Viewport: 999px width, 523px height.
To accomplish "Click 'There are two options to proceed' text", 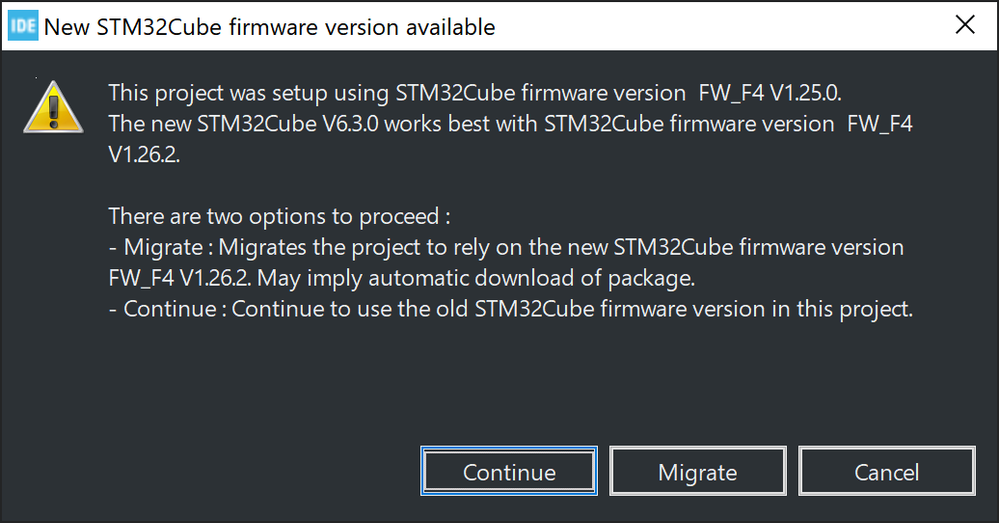I will point(274,217).
